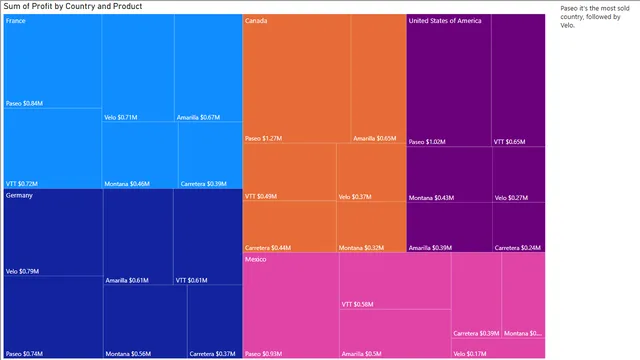Select the Germany Carretera $0.37M tile

tap(215, 322)
